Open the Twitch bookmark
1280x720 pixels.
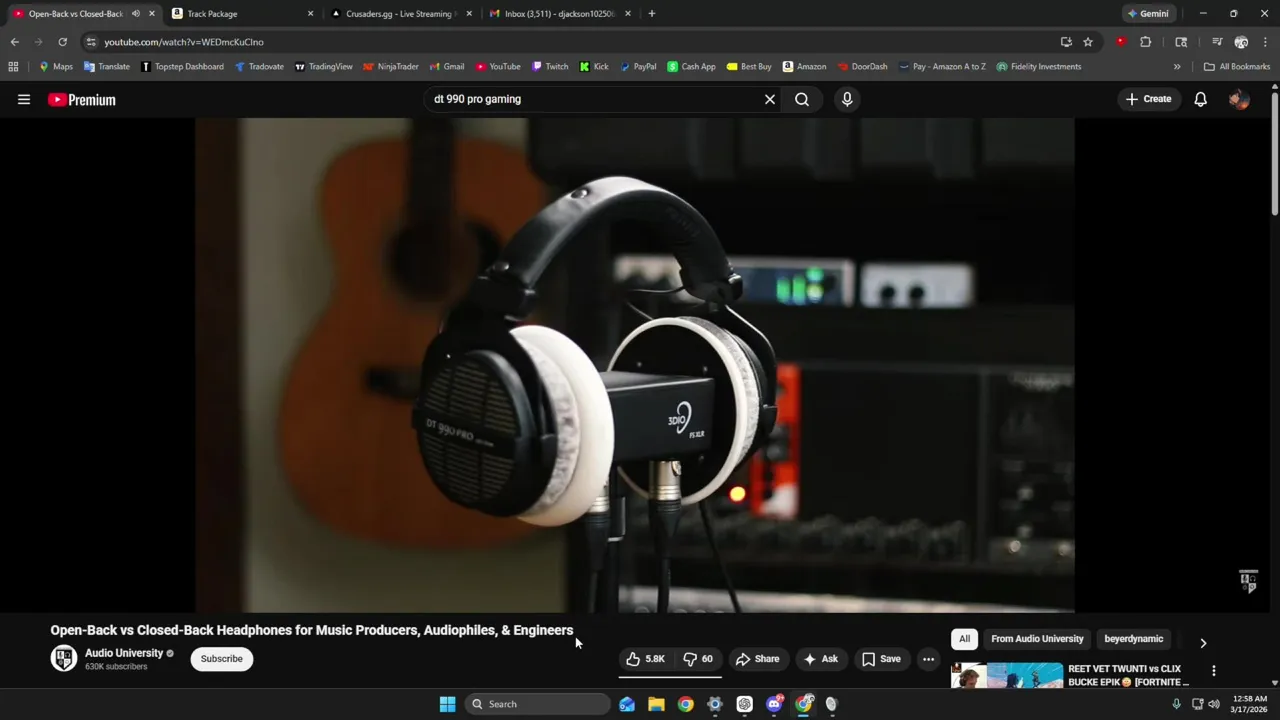(550, 67)
